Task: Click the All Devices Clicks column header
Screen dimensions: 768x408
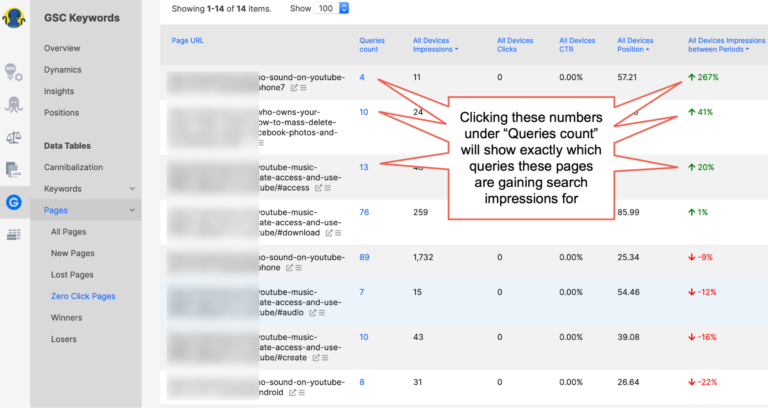Action: click(x=515, y=45)
